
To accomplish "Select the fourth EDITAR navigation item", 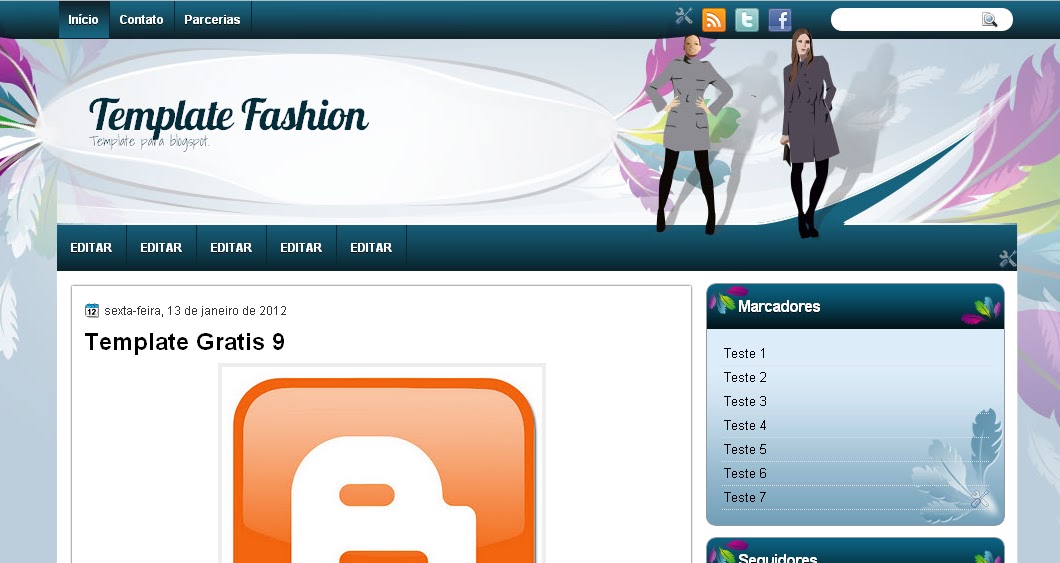I will point(301,247).
